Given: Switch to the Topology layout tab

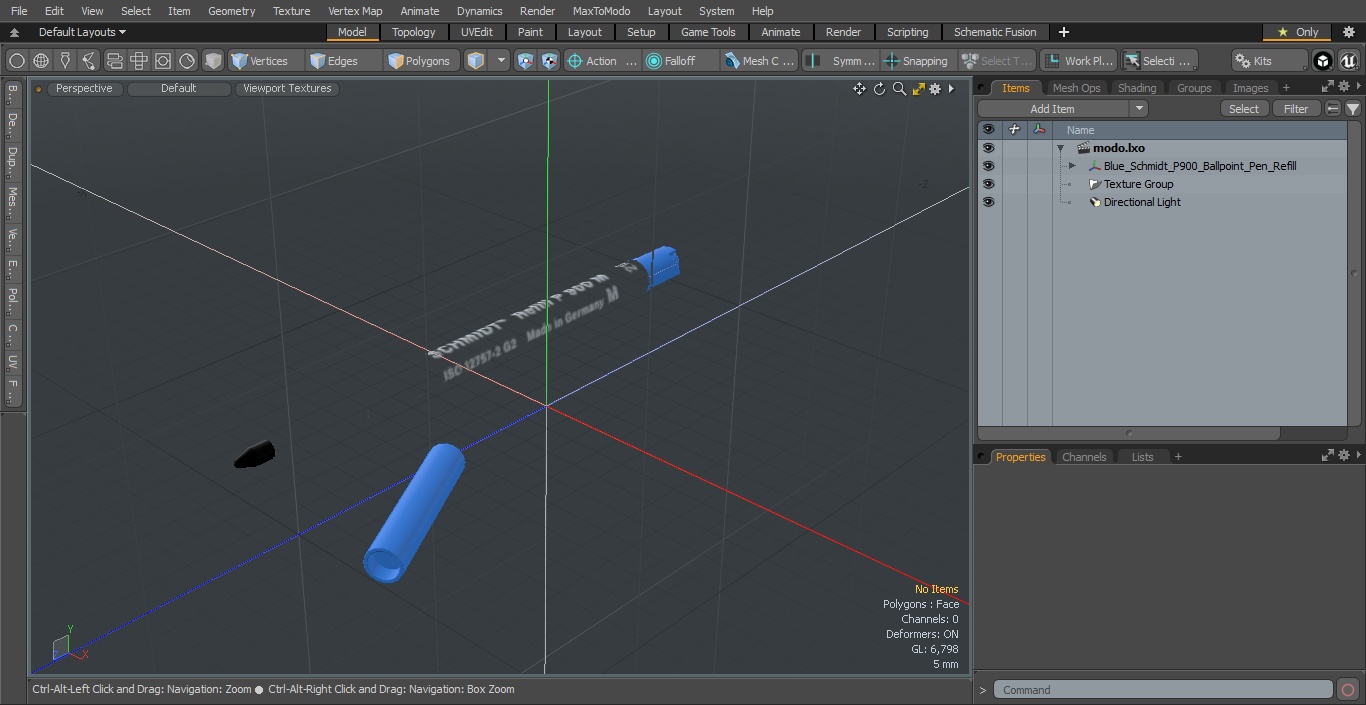Looking at the screenshot, I should pyautogui.click(x=414, y=32).
